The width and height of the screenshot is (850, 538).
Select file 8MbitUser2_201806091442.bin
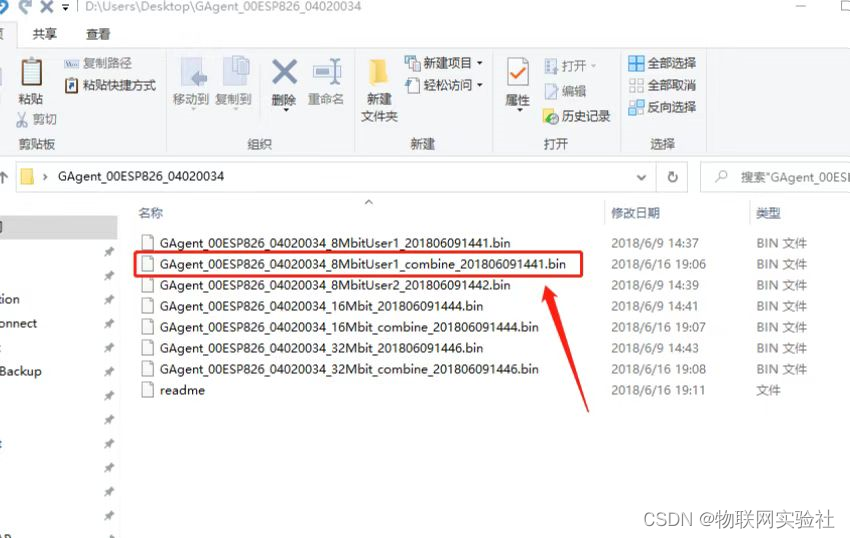tap(335, 285)
